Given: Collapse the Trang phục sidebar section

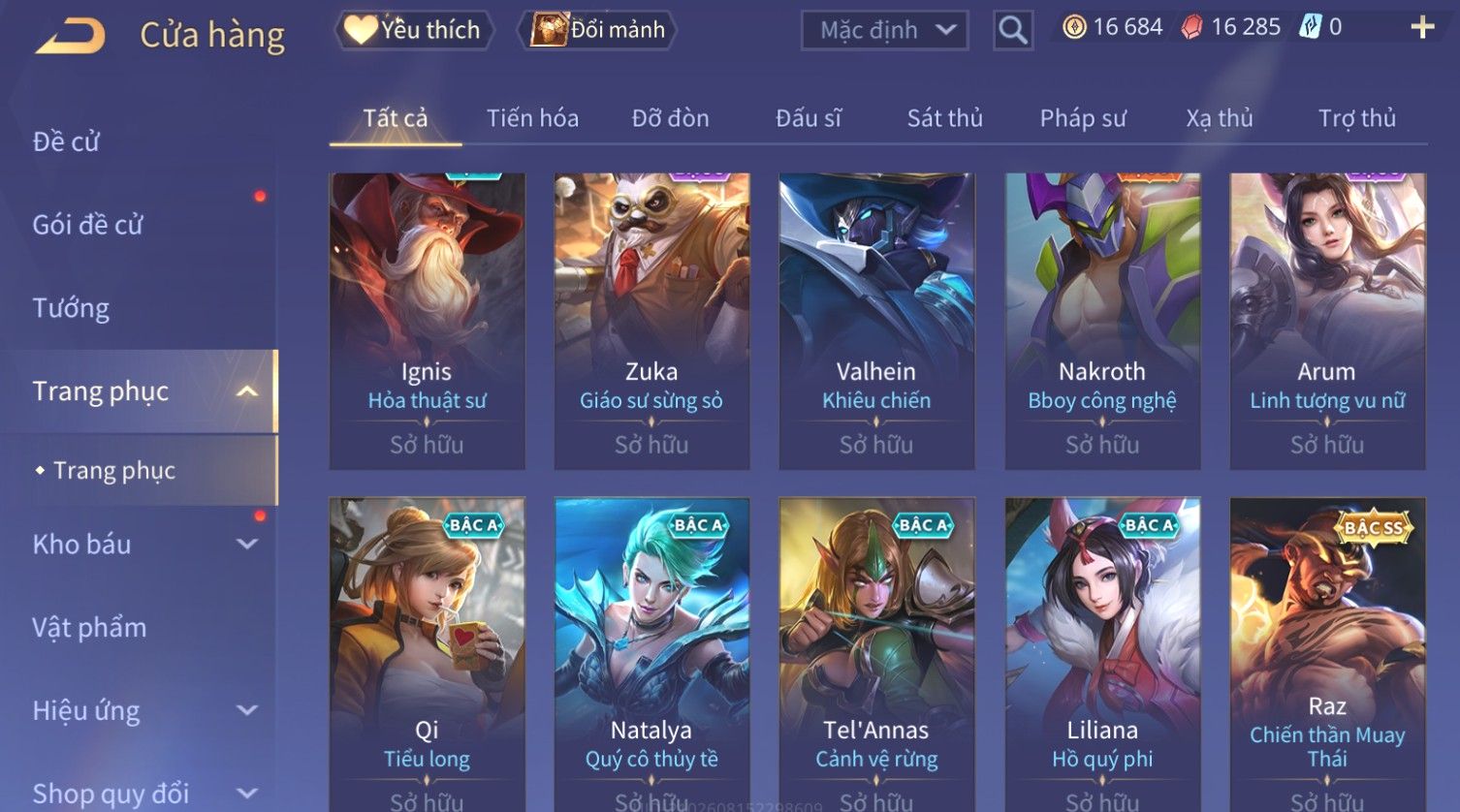Looking at the screenshot, I should 247,391.
